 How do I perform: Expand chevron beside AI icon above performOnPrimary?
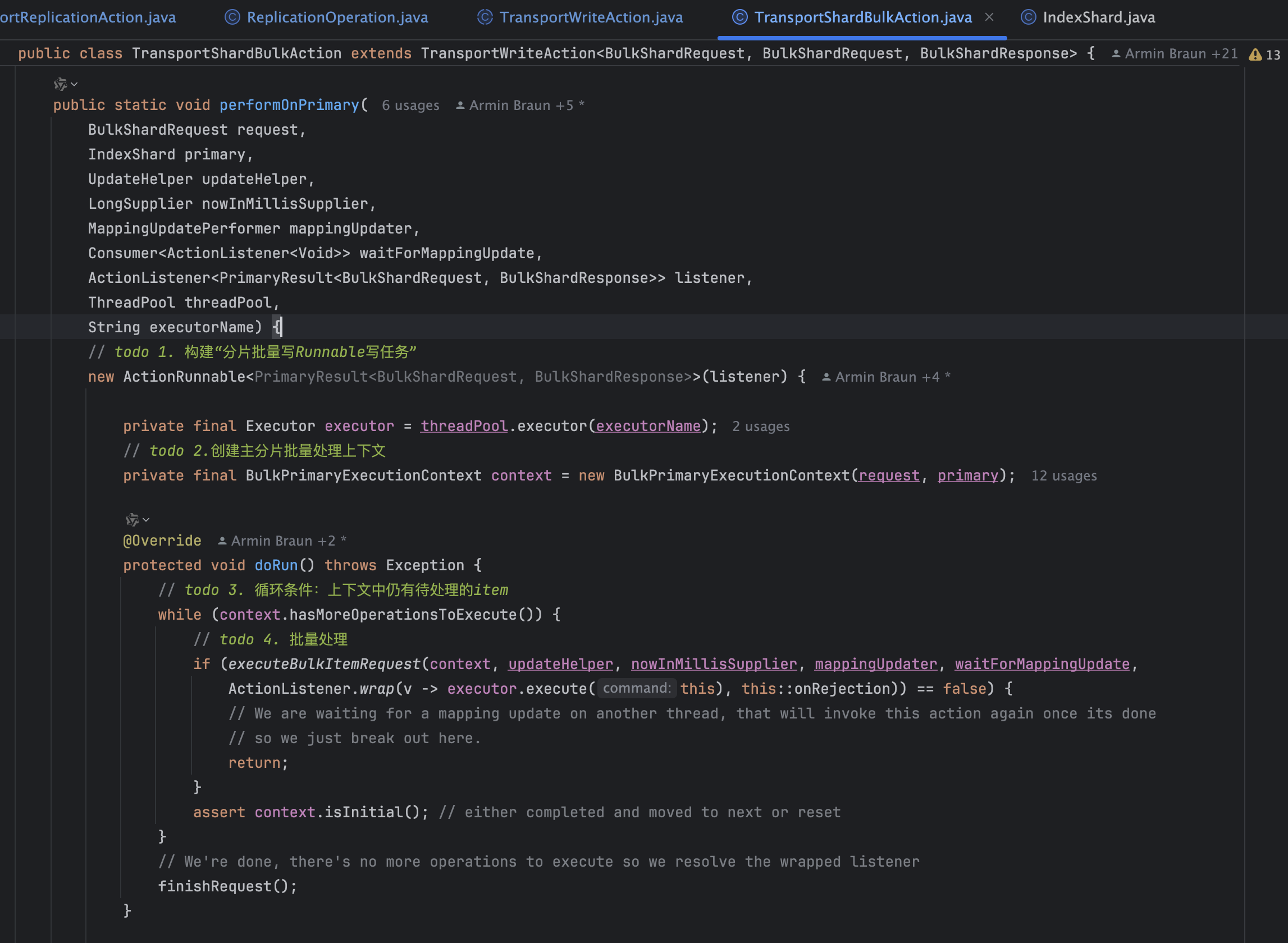pos(74,85)
